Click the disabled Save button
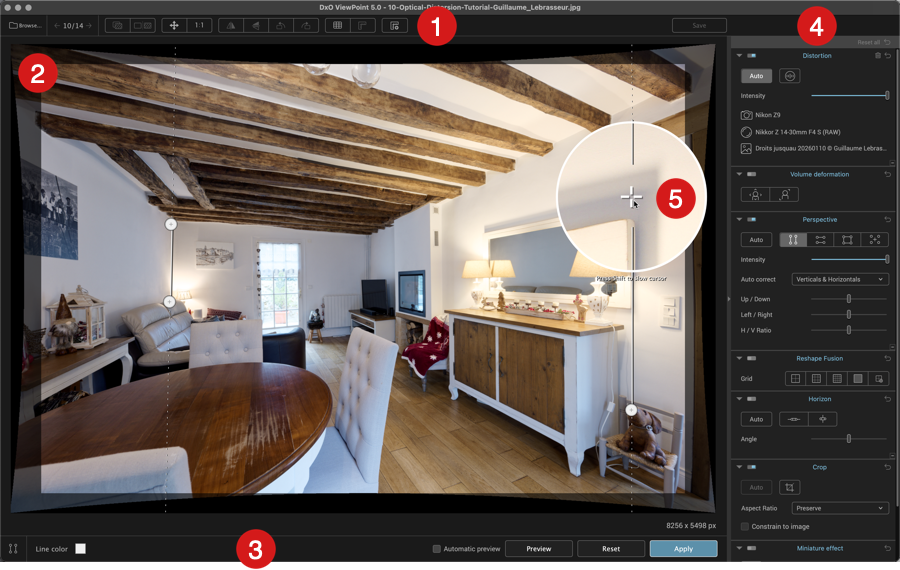 [x=699, y=25]
